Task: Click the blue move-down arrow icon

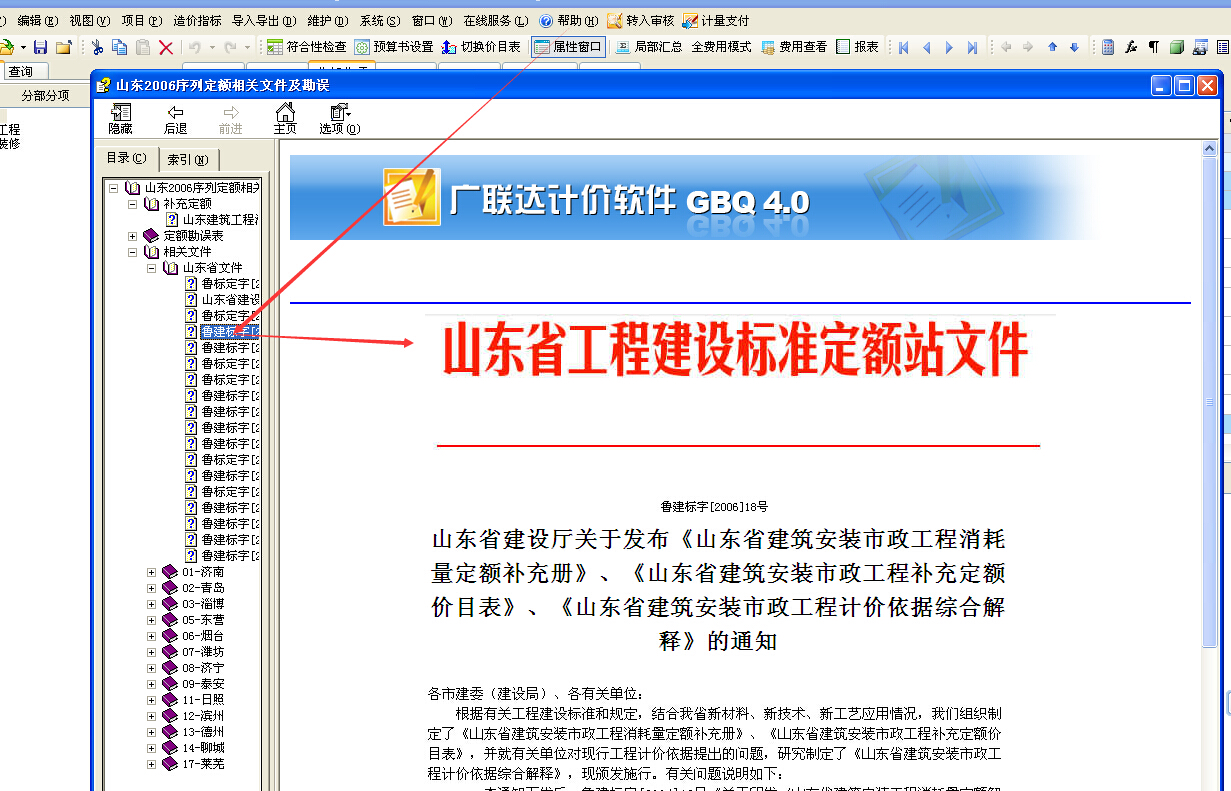Action: (1074, 47)
